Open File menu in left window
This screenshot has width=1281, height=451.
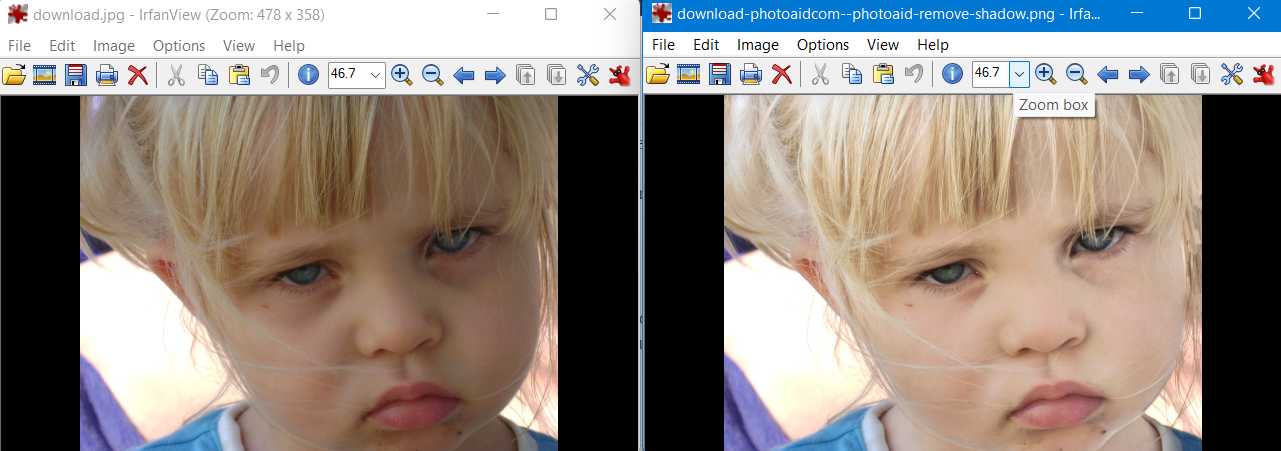click(20, 46)
